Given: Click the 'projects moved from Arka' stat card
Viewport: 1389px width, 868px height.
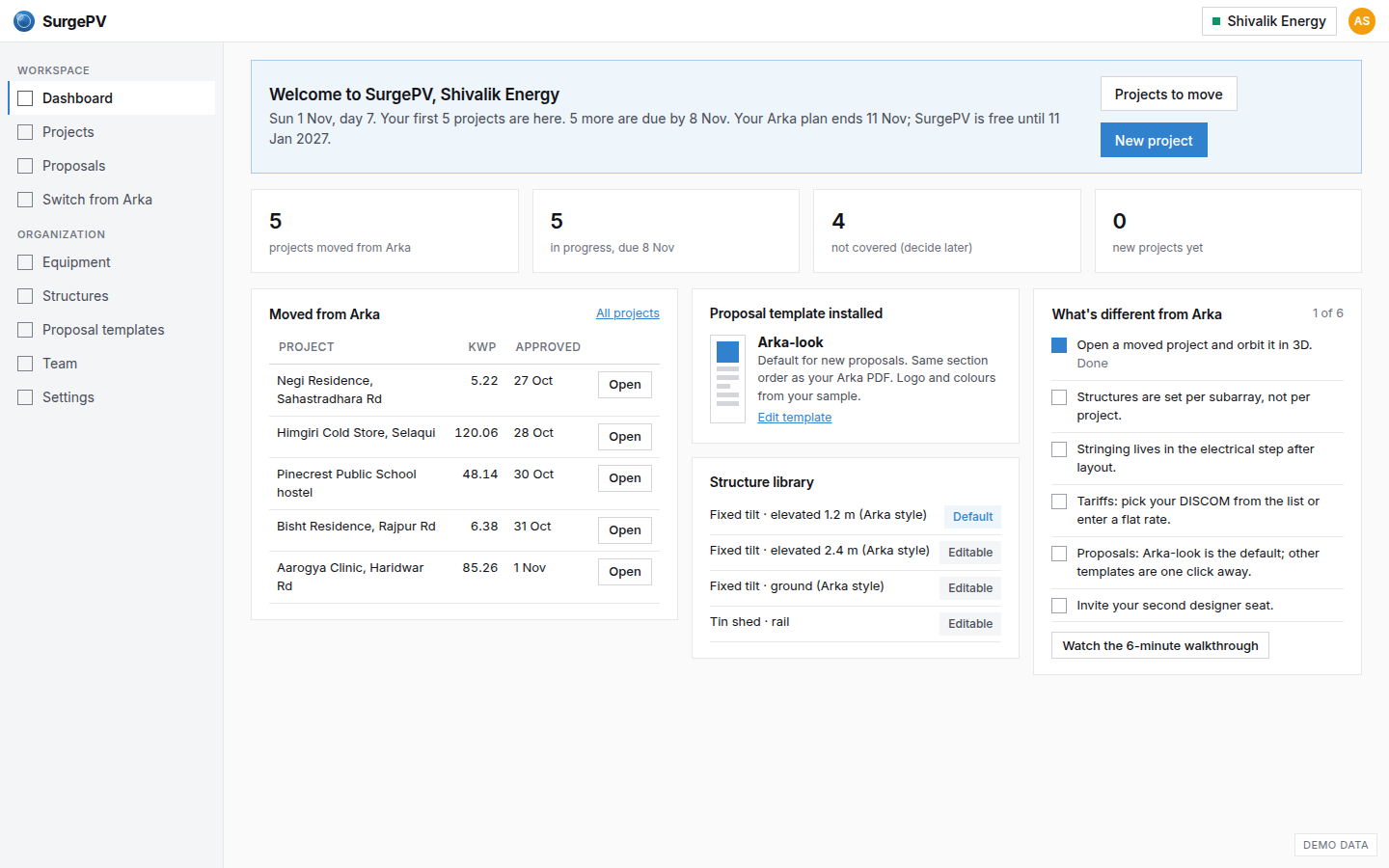Looking at the screenshot, I should click(385, 231).
